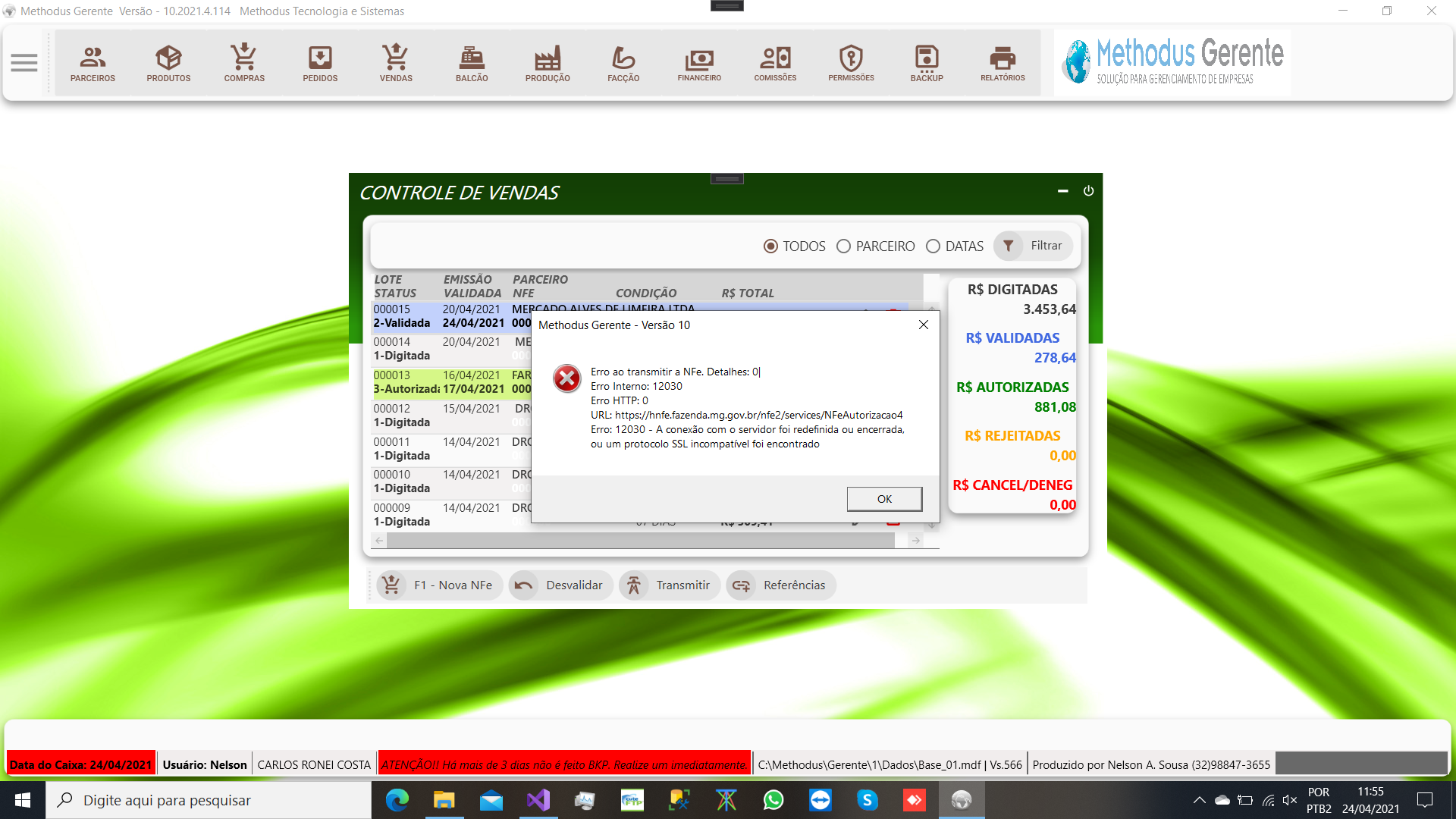1456x819 pixels.
Task: Open TeamViewer from the taskbar
Action: 821,800
